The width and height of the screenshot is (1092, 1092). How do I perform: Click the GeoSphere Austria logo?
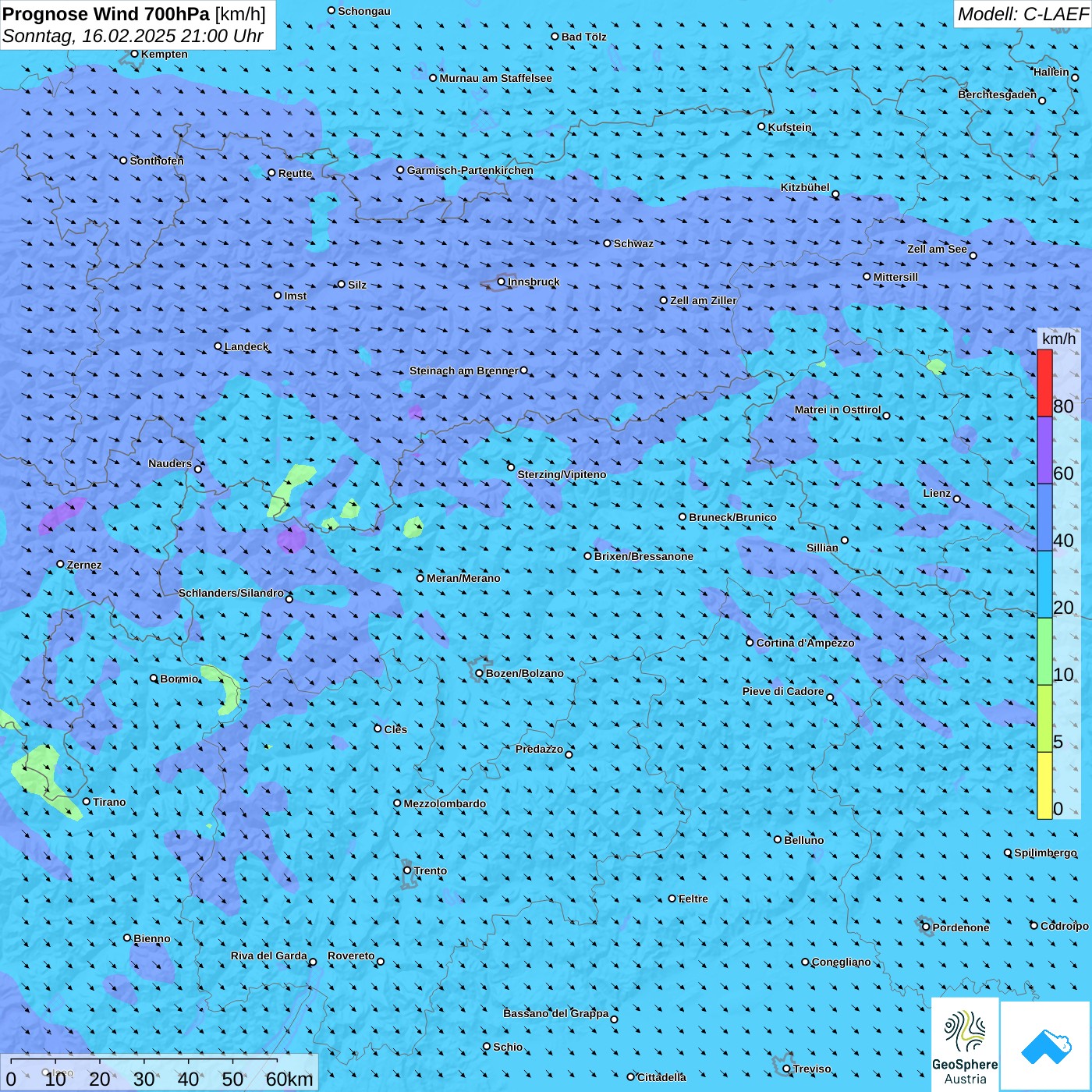[x=965, y=1045]
